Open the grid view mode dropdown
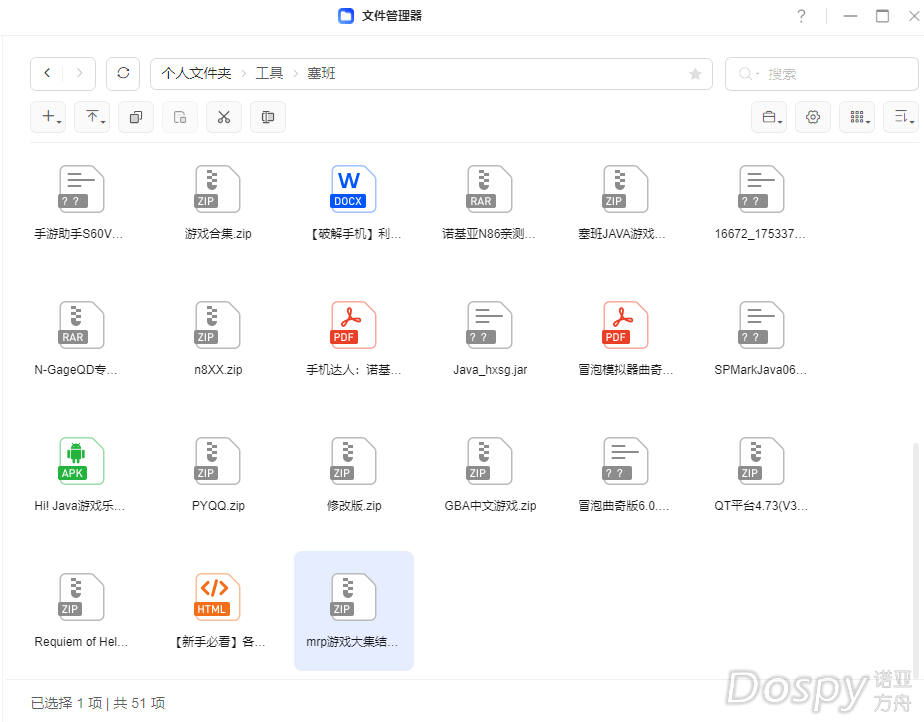 point(857,117)
